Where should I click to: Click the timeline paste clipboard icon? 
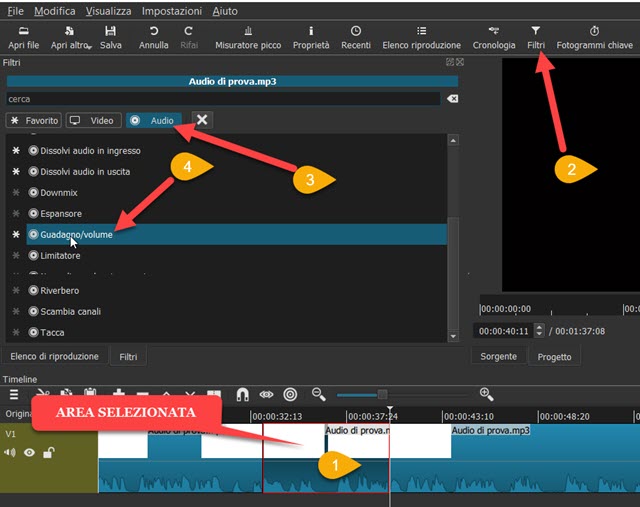pos(90,393)
